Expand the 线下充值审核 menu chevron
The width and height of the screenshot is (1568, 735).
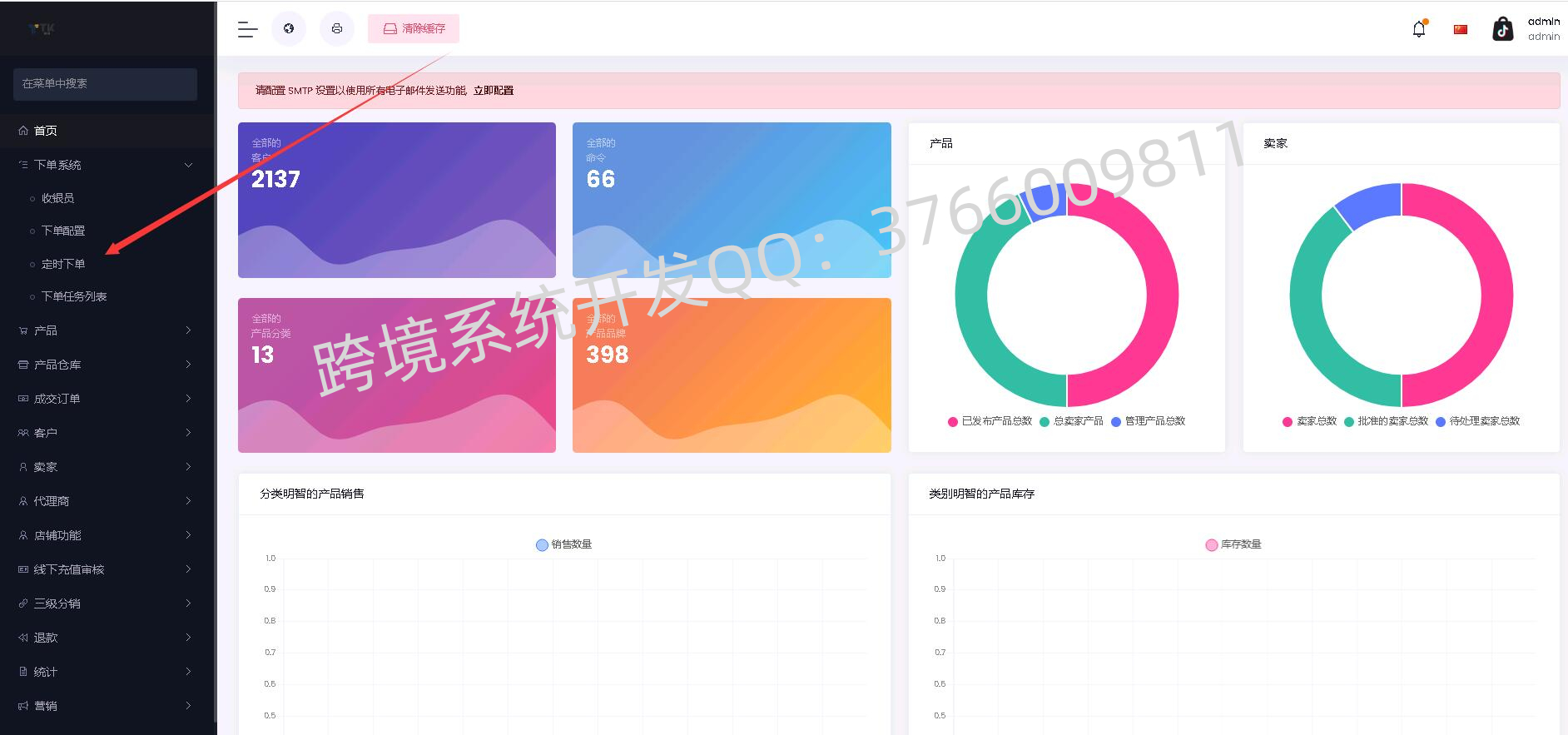tap(188, 569)
